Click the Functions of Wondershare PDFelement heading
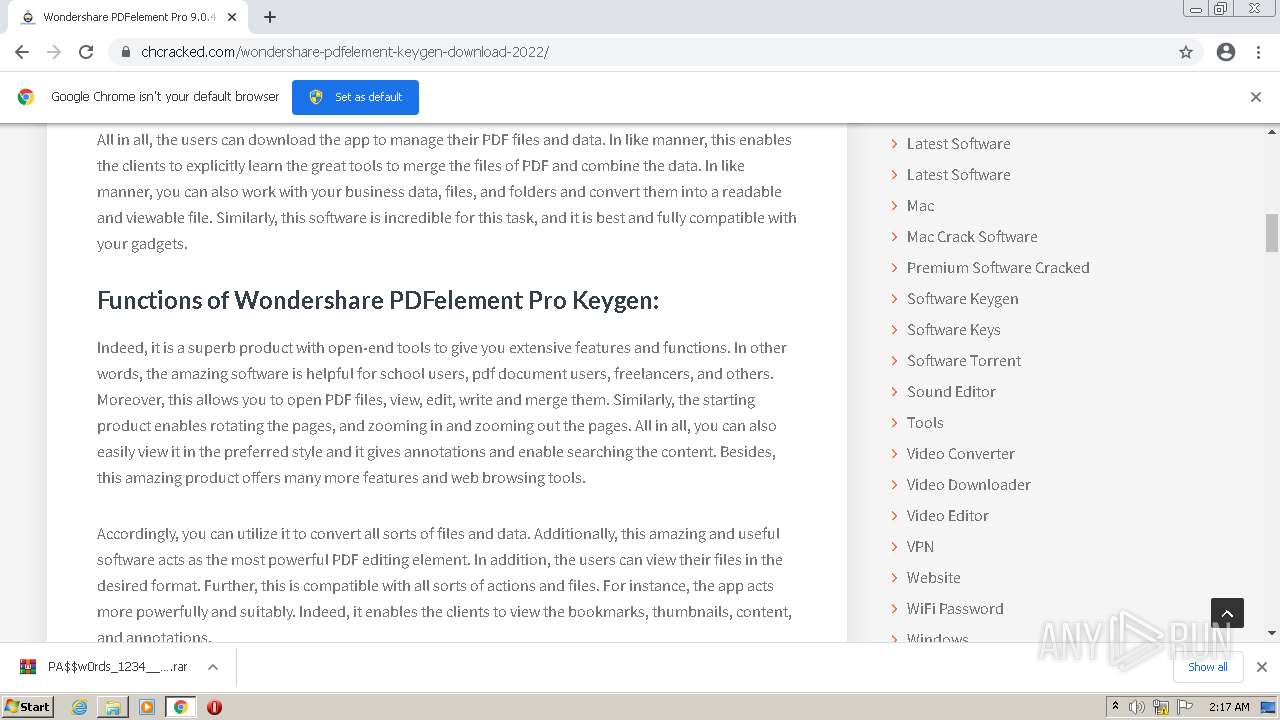 point(378,300)
